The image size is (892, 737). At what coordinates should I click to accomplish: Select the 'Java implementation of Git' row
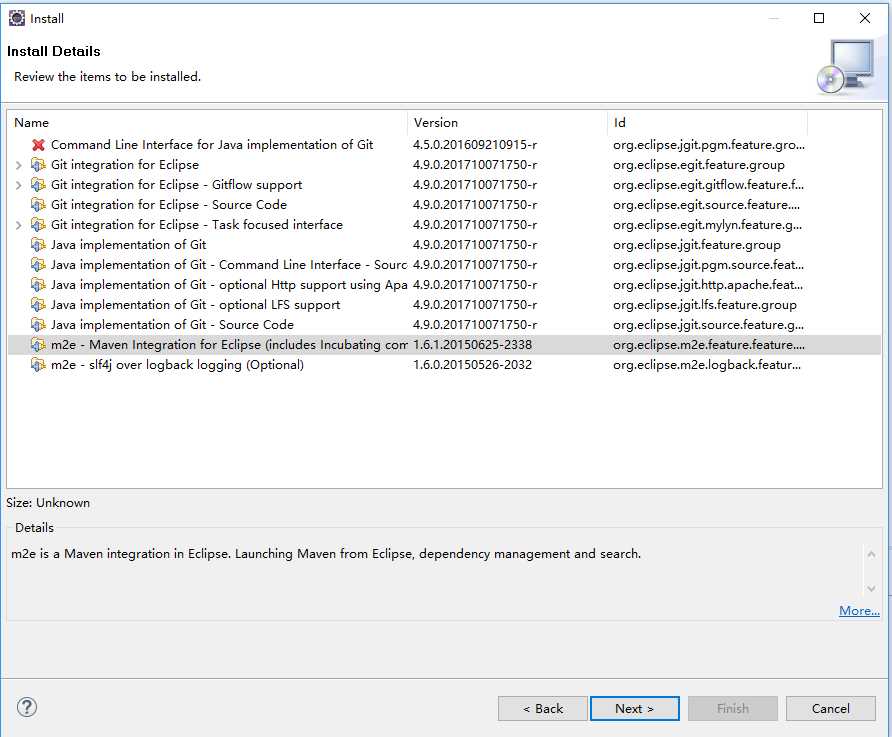pyautogui.click(x=129, y=245)
